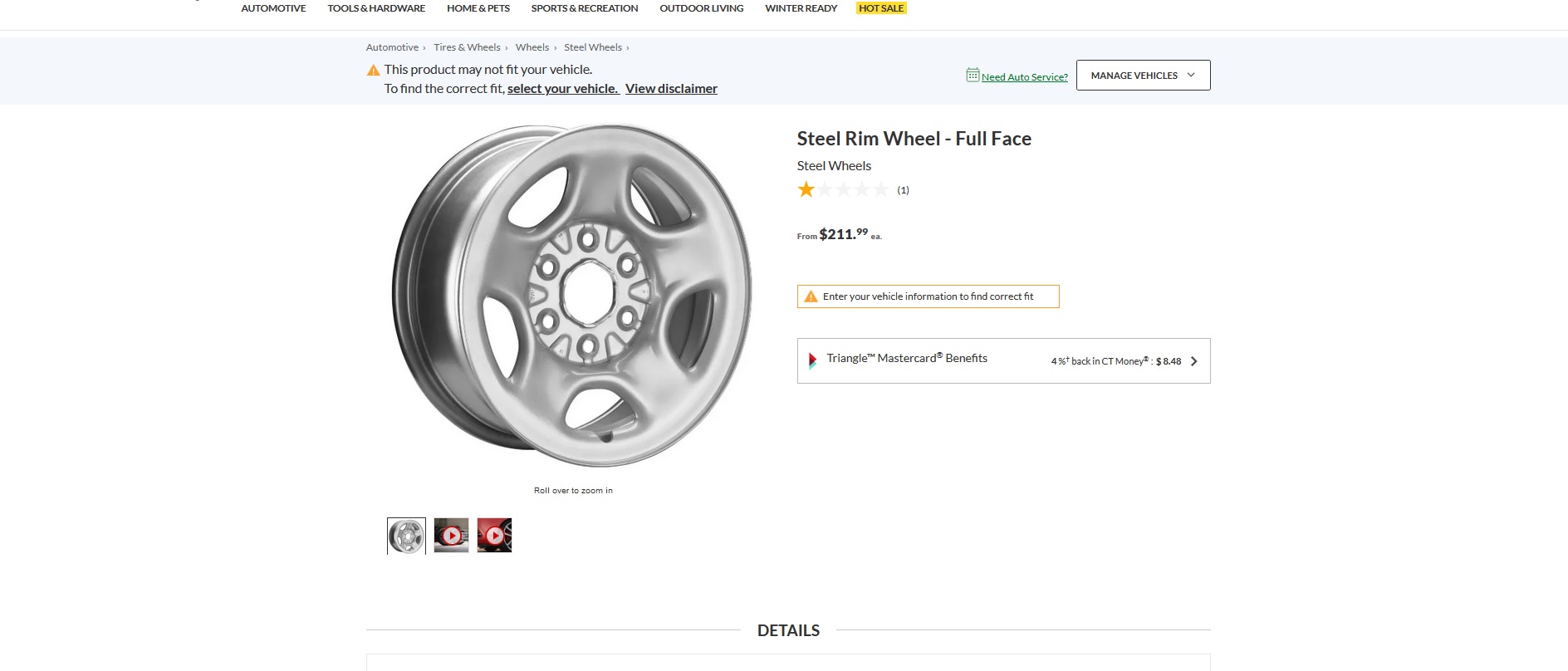Play the first product video thumbnail

pyautogui.click(x=451, y=536)
